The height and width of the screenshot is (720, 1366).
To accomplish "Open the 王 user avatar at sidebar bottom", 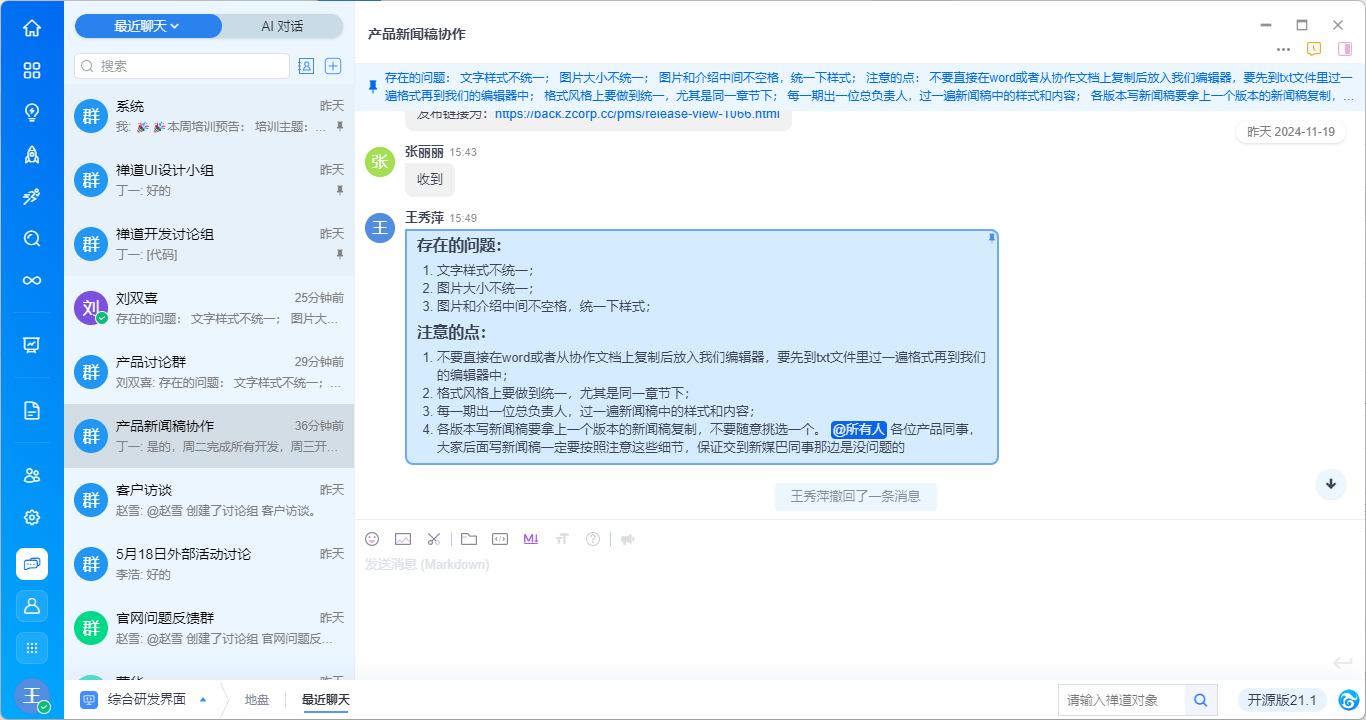I will pos(32,695).
